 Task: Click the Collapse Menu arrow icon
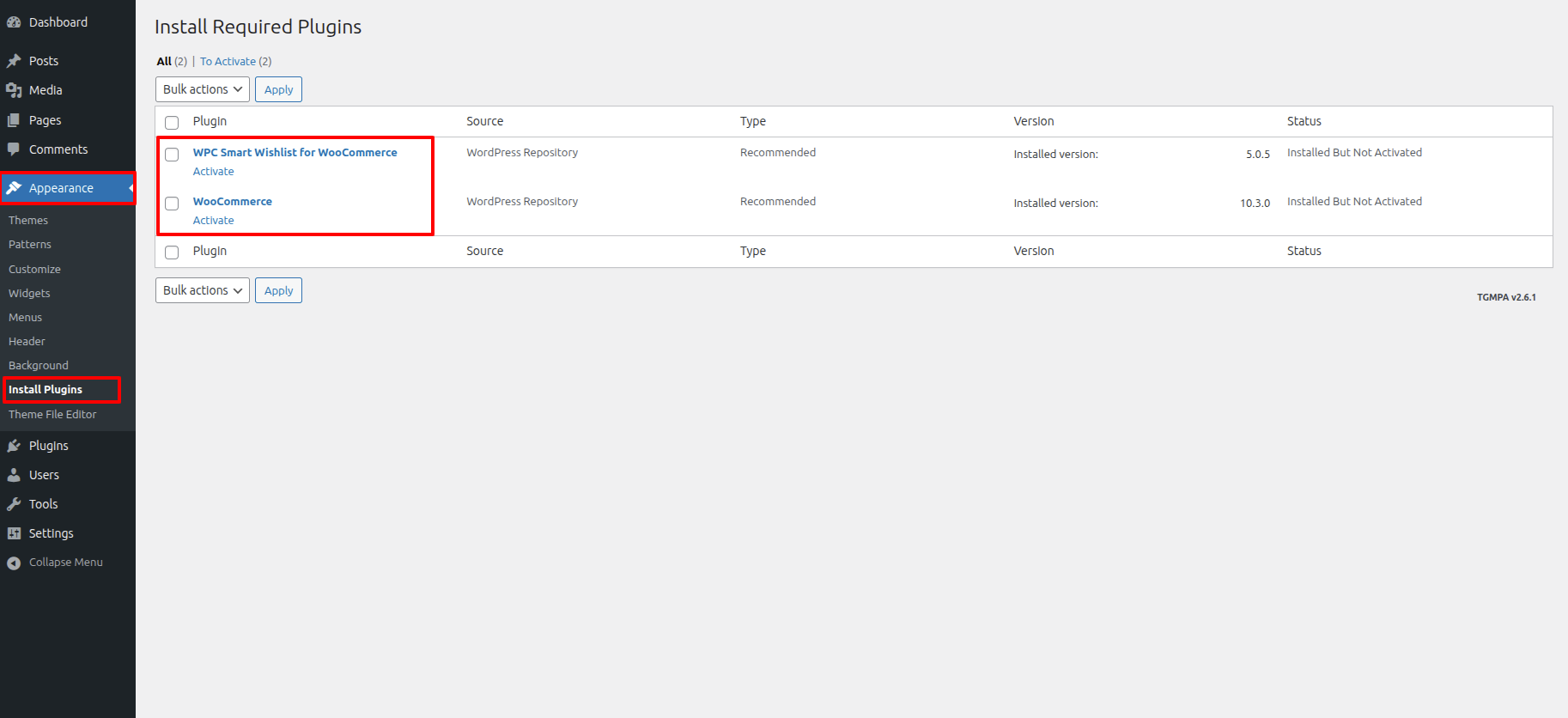tap(14, 563)
